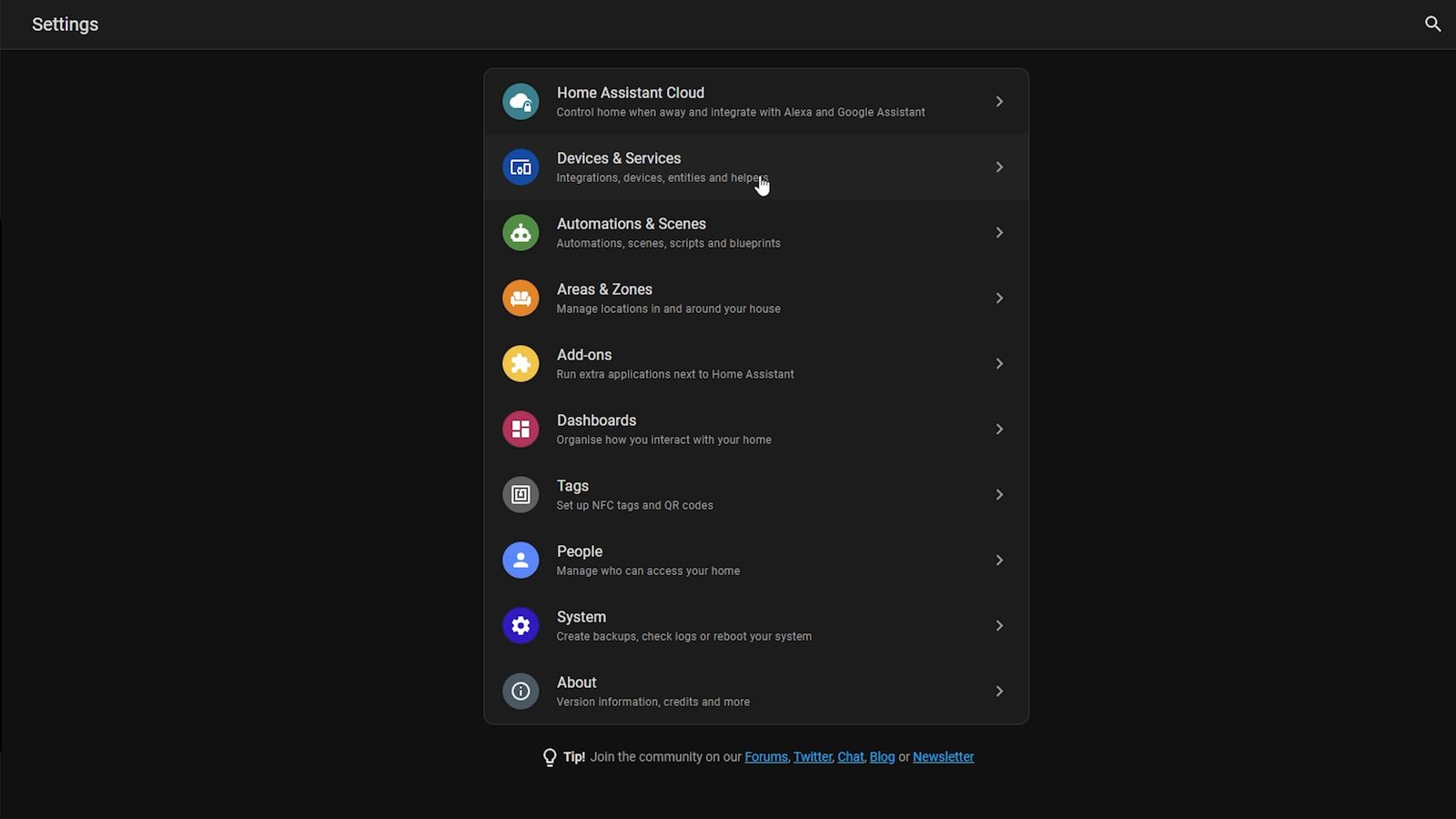Image resolution: width=1456 pixels, height=819 pixels.
Task: Click the Automations & Scenes robot icon
Action: [521, 233]
